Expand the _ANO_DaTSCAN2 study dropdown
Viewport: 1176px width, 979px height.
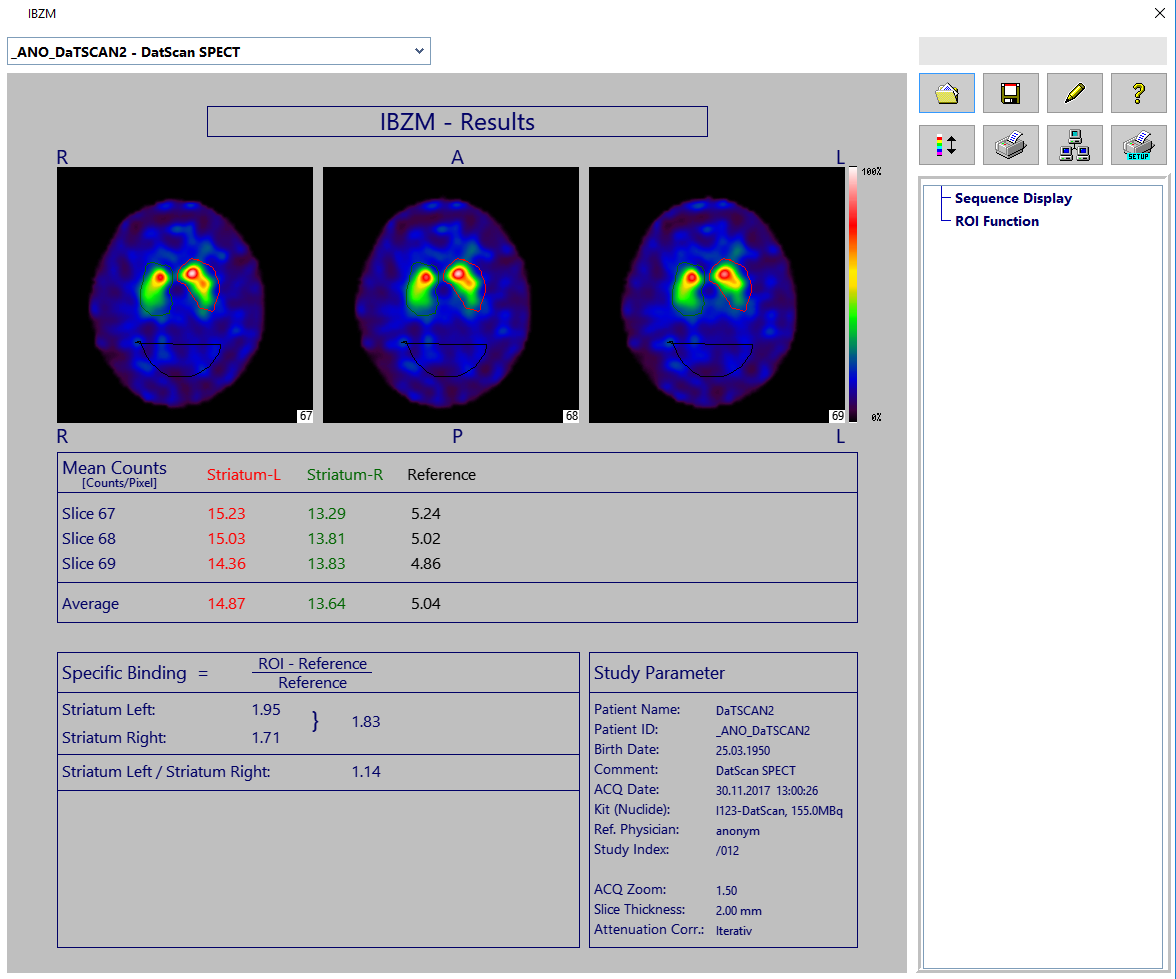click(419, 51)
